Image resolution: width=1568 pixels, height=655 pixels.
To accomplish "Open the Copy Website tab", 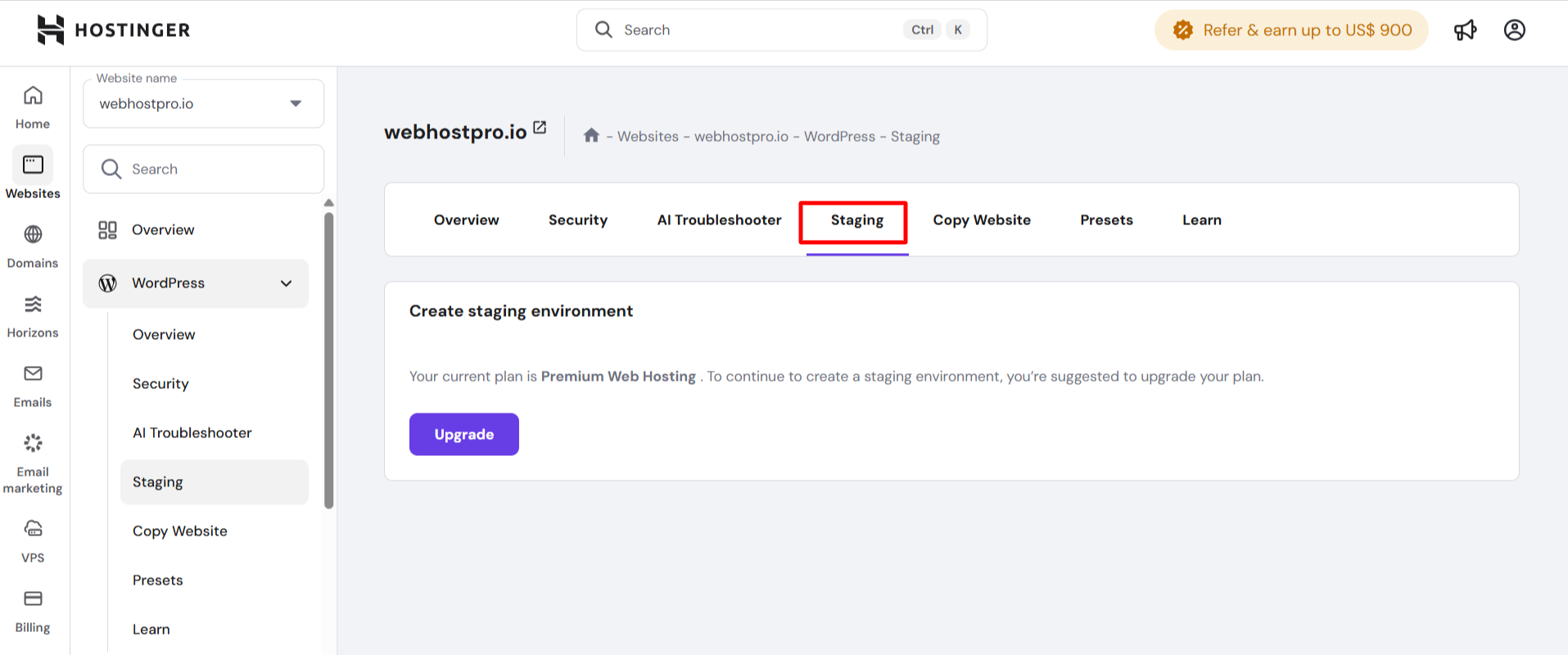I will (x=982, y=219).
